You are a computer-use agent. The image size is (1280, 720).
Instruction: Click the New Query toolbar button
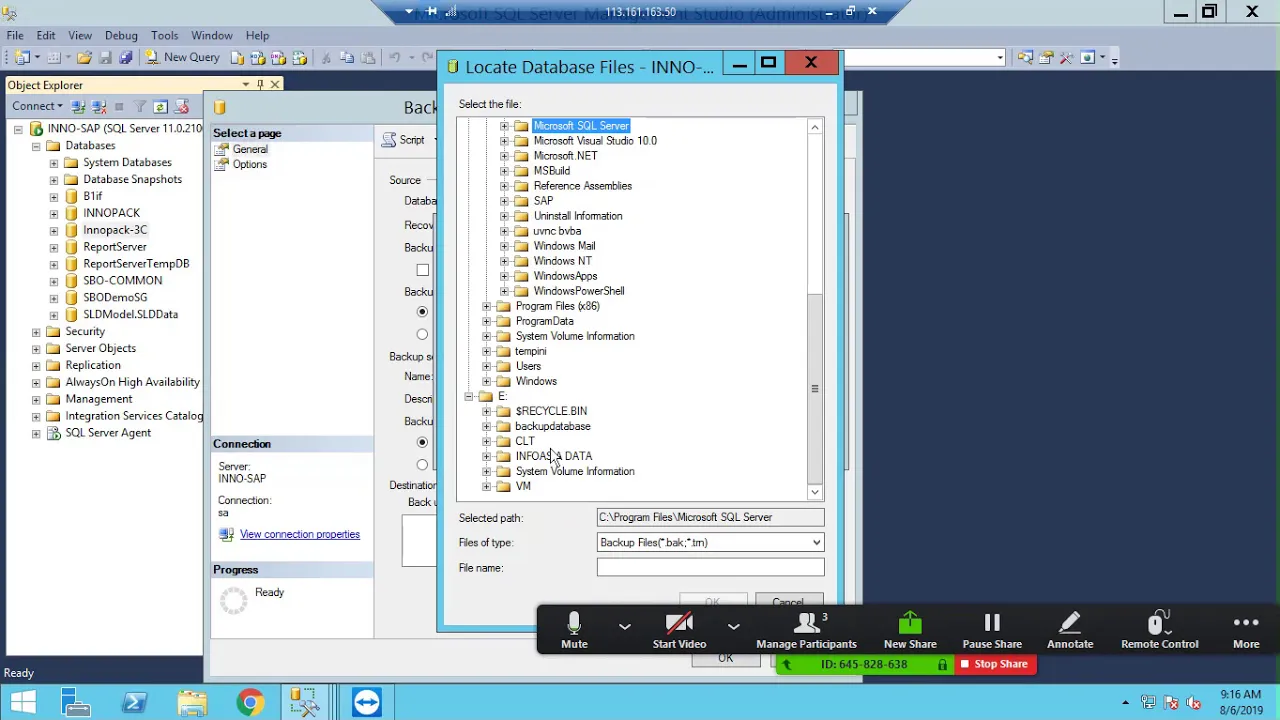(x=182, y=58)
